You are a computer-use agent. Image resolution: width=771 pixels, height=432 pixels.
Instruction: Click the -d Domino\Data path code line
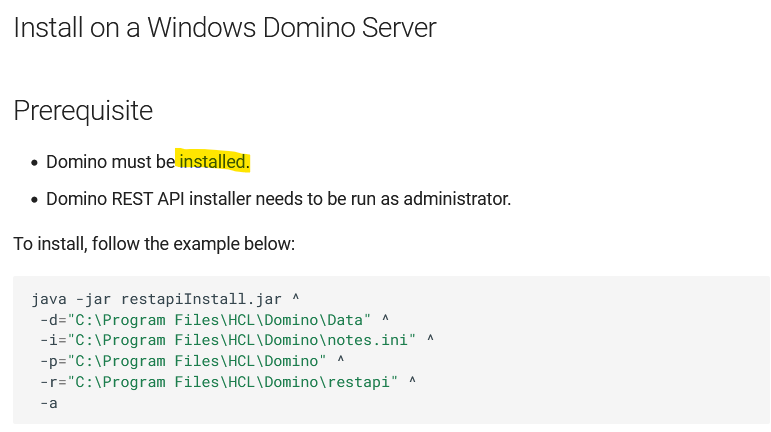click(214, 320)
